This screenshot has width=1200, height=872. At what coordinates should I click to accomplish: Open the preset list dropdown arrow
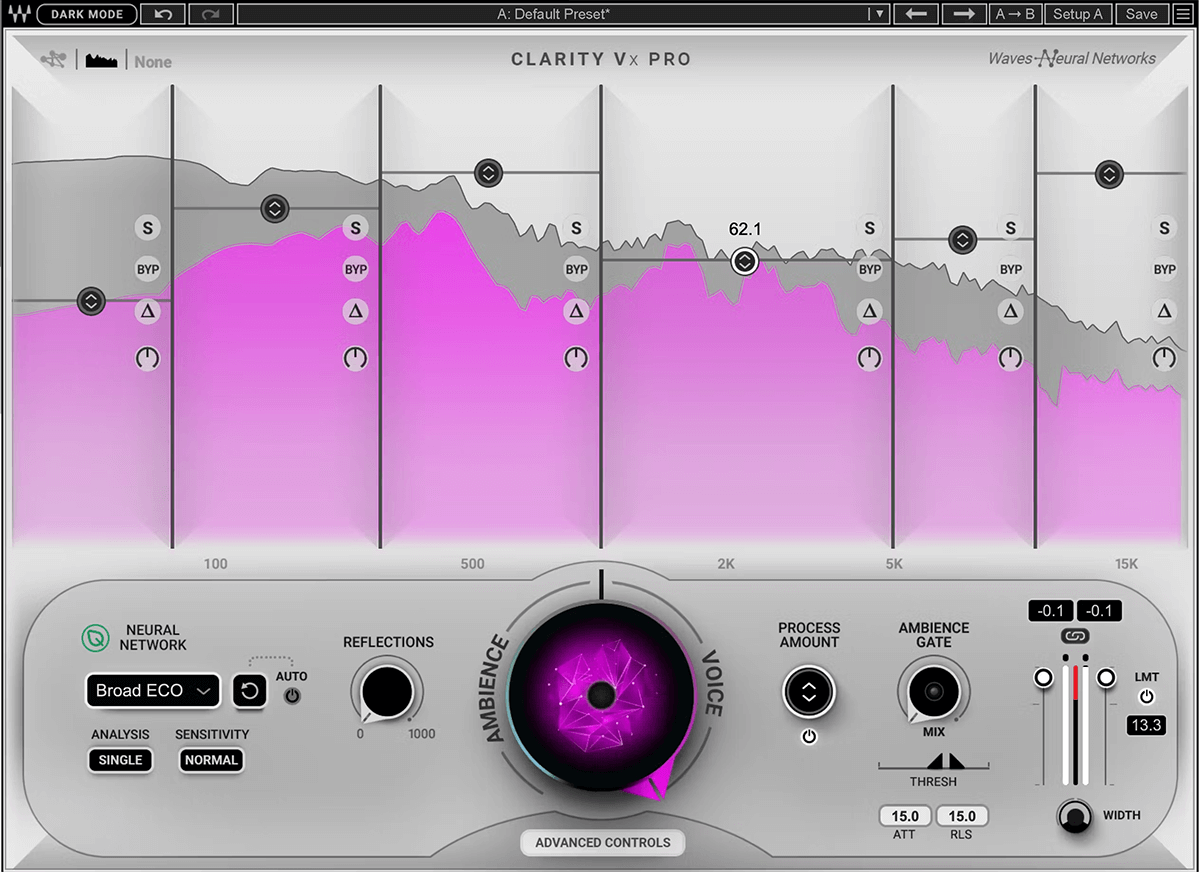coord(880,14)
